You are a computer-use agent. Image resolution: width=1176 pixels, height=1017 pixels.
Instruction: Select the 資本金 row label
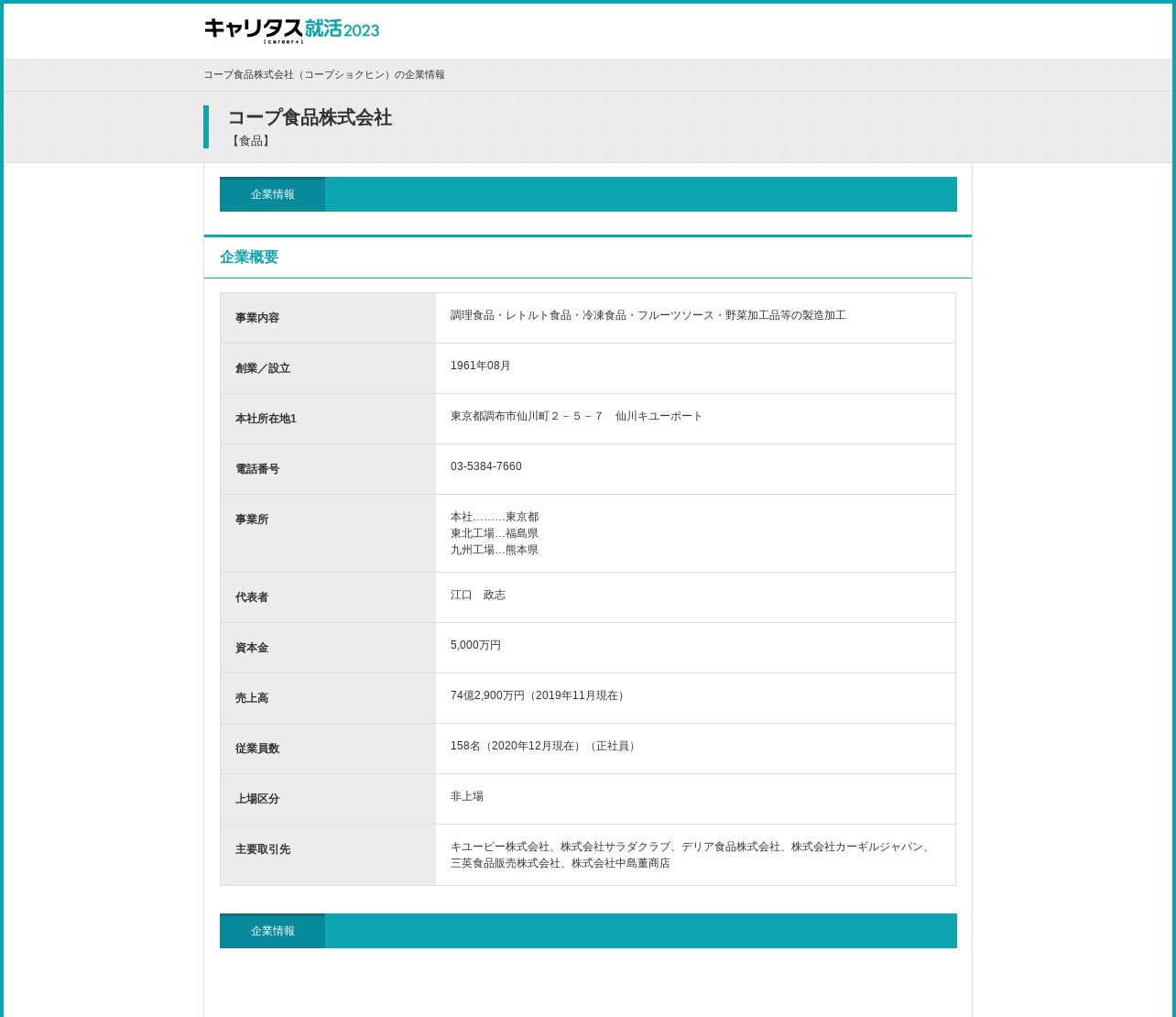(x=252, y=648)
